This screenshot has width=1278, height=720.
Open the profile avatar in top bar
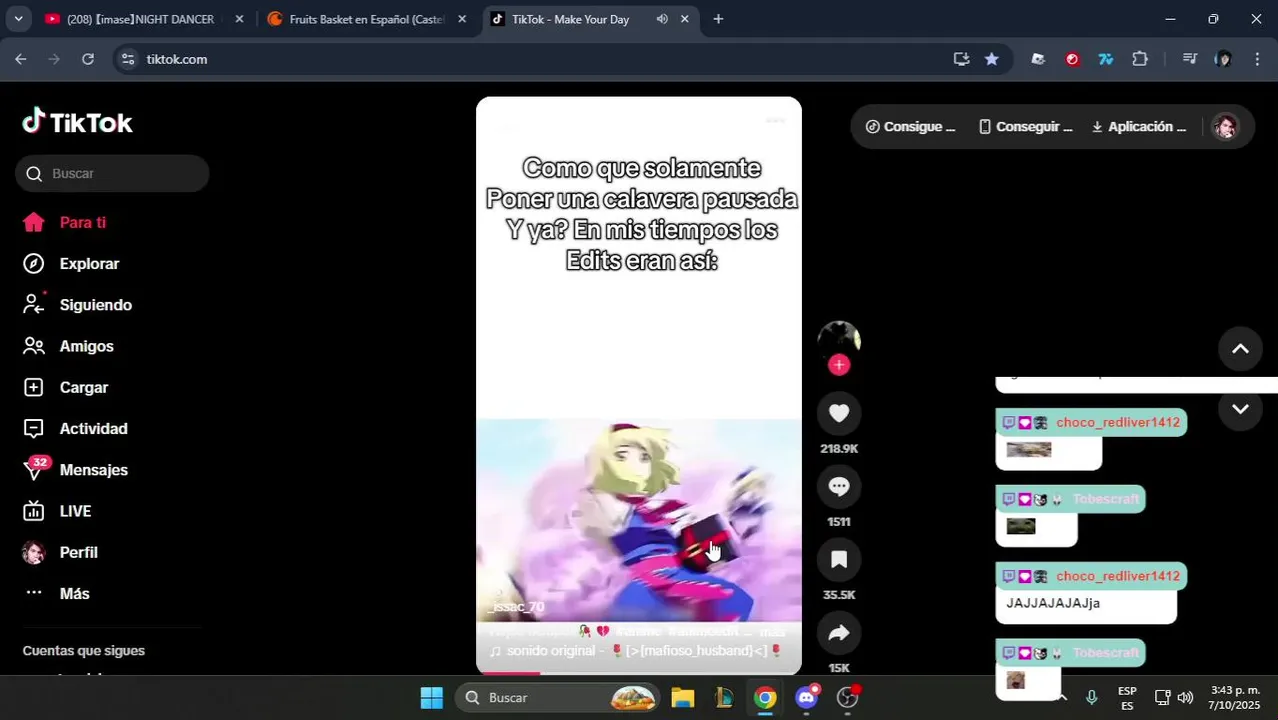point(1225,127)
